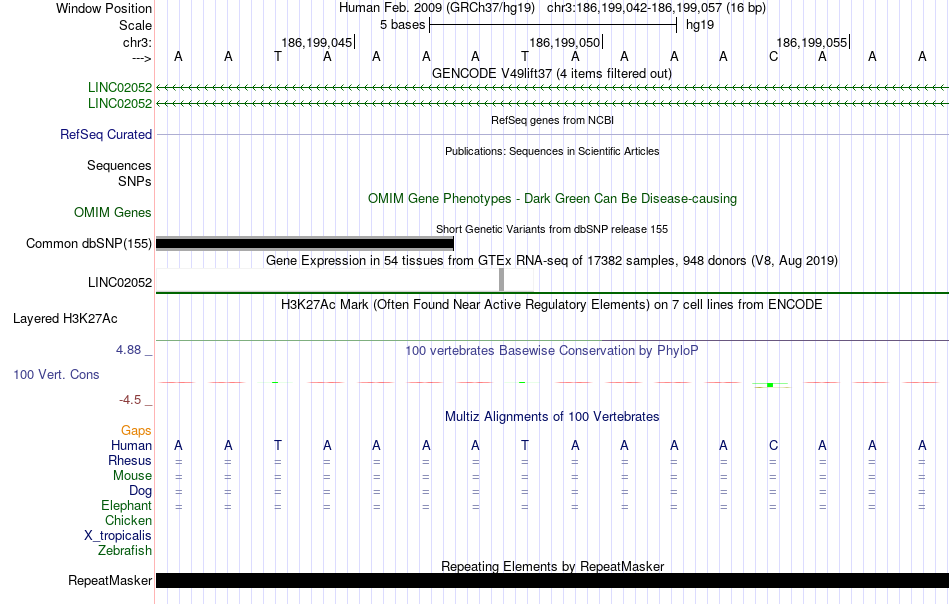Click the X_tropicalis species label
This screenshot has height=604, width=950.
click(x=118, y=536)
